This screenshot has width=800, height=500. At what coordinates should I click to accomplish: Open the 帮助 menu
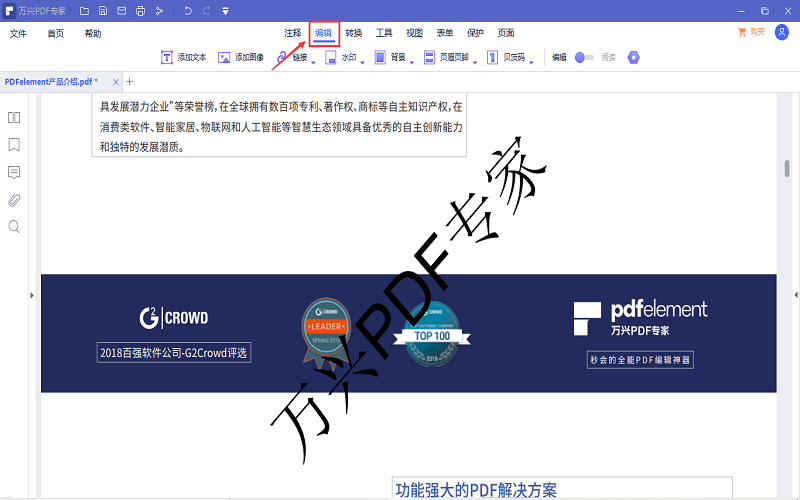point(93,34)
